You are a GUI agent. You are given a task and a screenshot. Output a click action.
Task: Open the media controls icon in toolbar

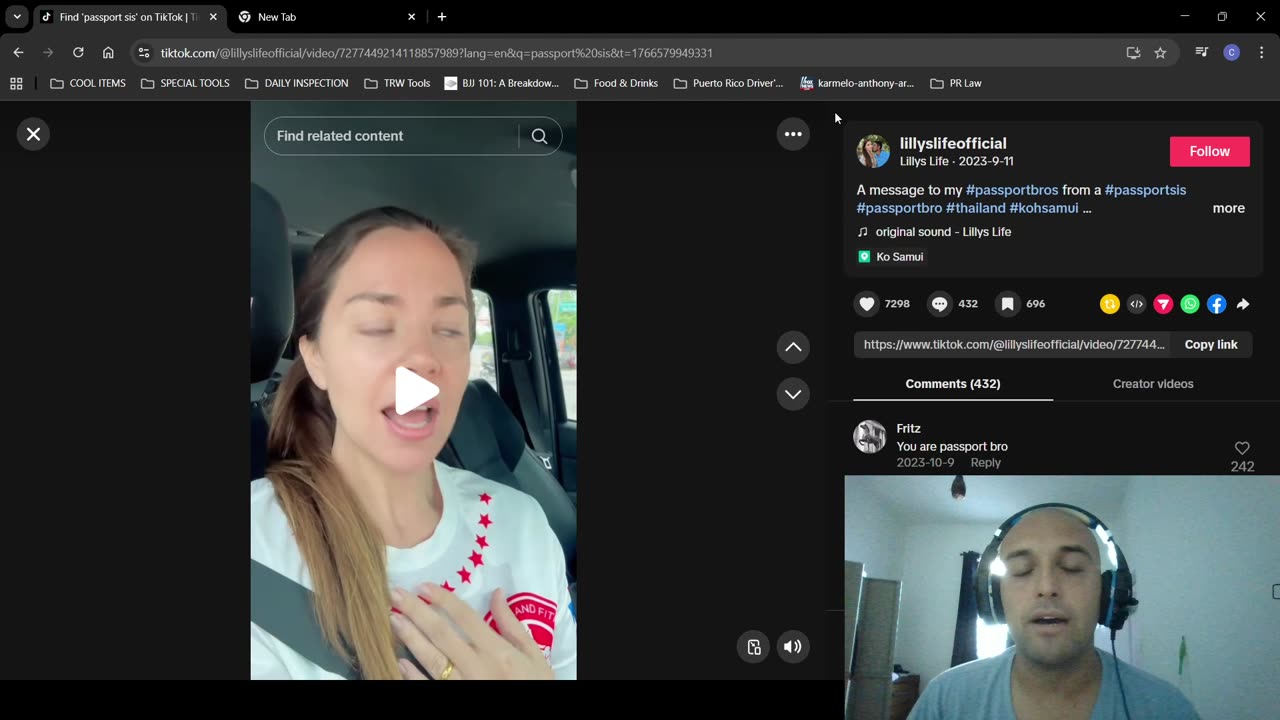pos(1202,53)
